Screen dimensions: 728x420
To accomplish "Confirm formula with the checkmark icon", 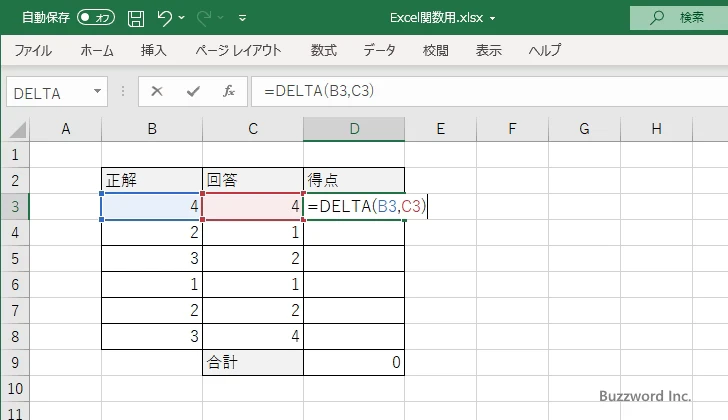I will (x=192, y=92).
